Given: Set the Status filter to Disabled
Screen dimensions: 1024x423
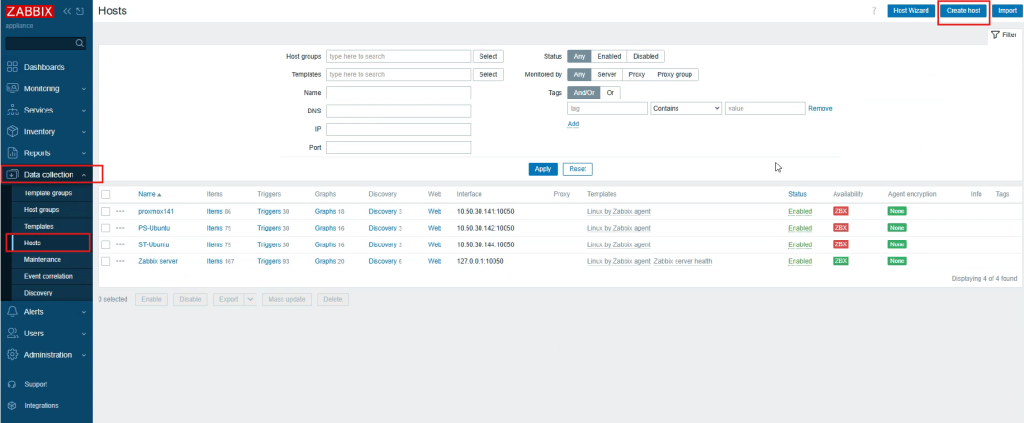Looking at the screenshot, I should (645, 57).
